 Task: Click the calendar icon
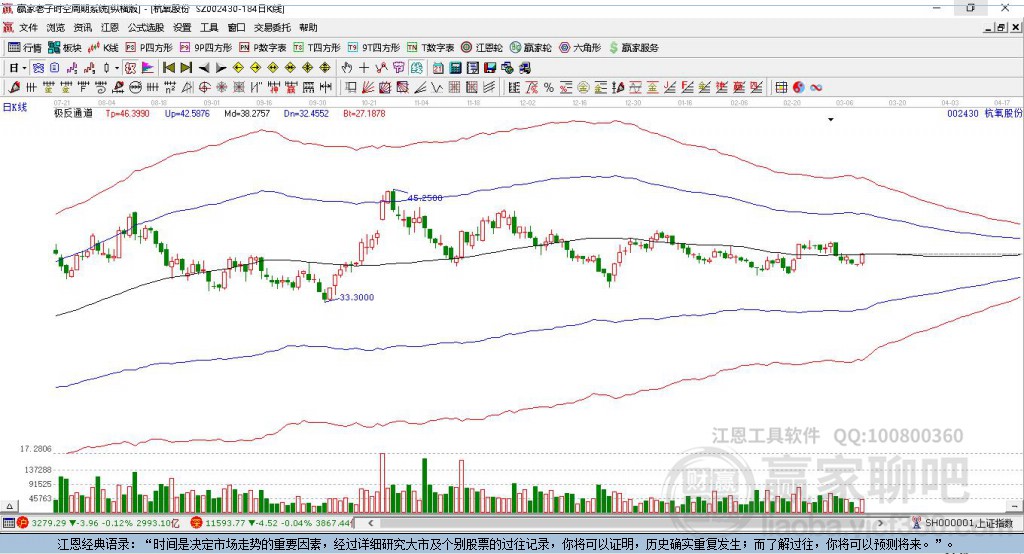click(438, 68)
